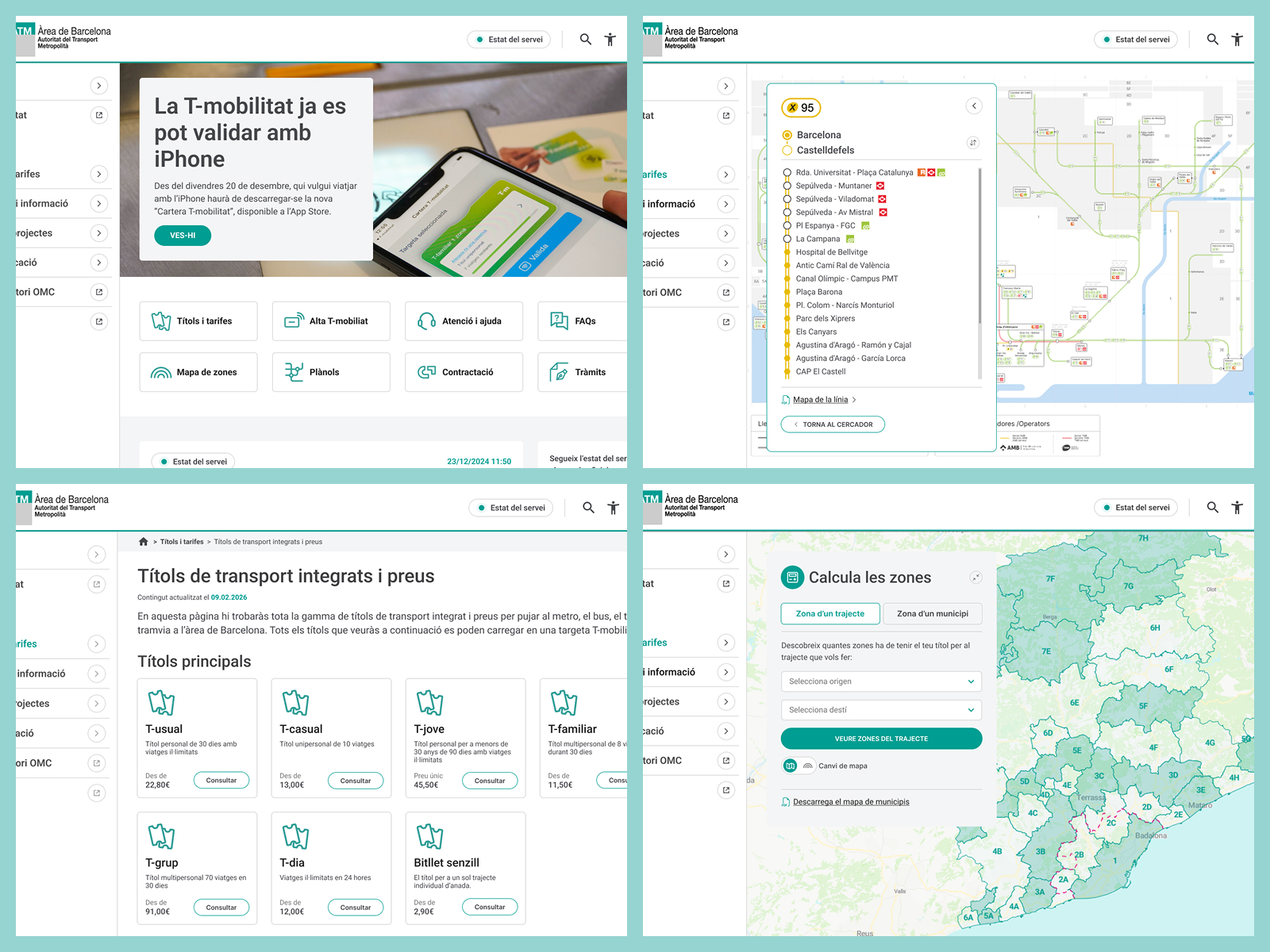
Task: Open the Mapa de la línia link
Action: click(x=820, y=400)
